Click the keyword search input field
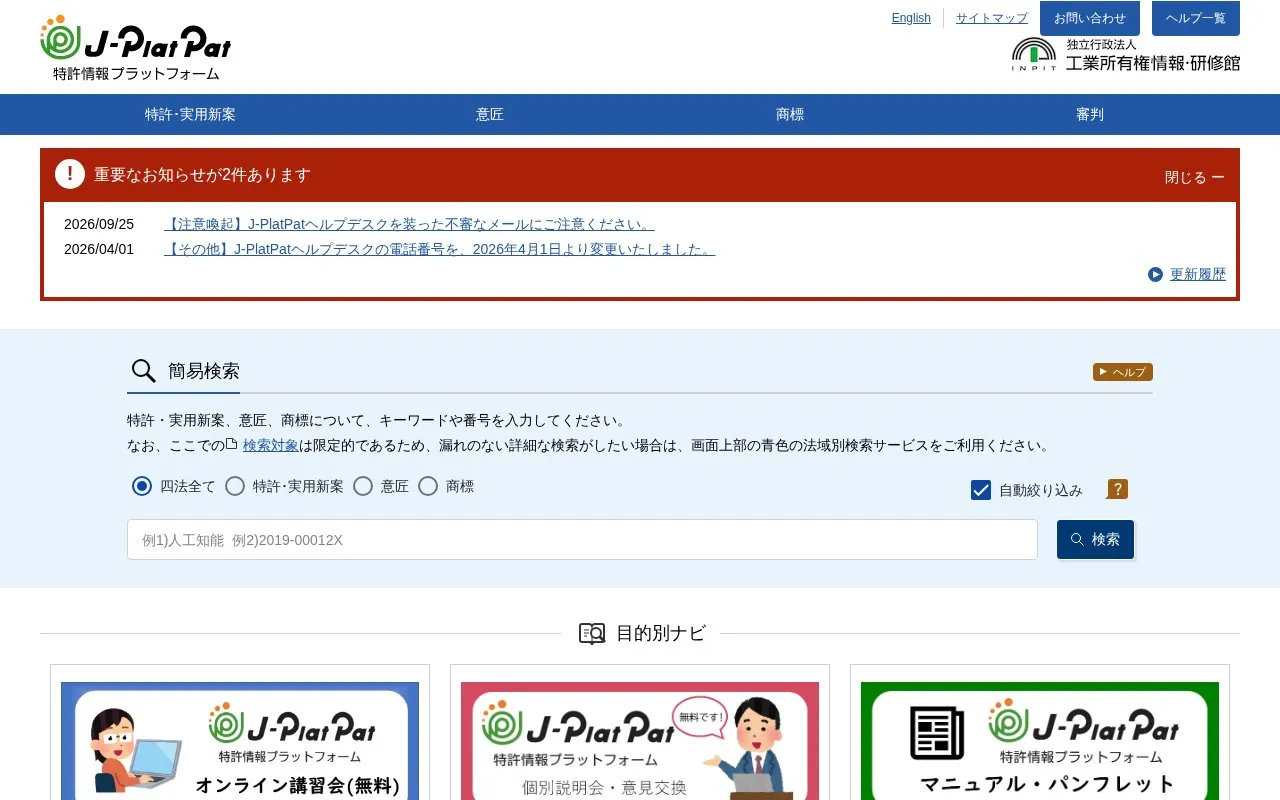Viewport: 1280px width, 800px height. coord(582,539)
